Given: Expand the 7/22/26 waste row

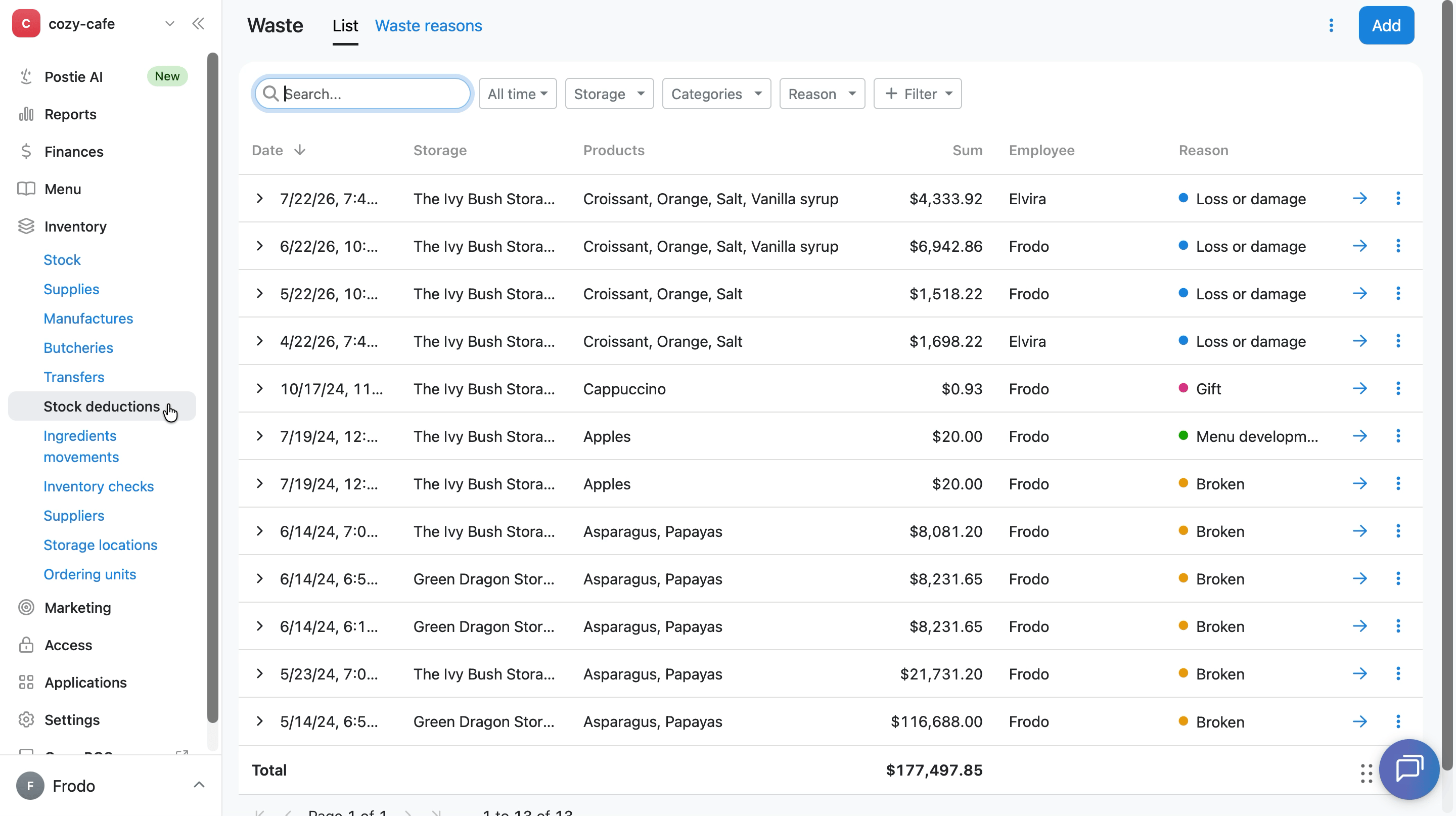Looking at the screenshot, I should coord(259,198).
